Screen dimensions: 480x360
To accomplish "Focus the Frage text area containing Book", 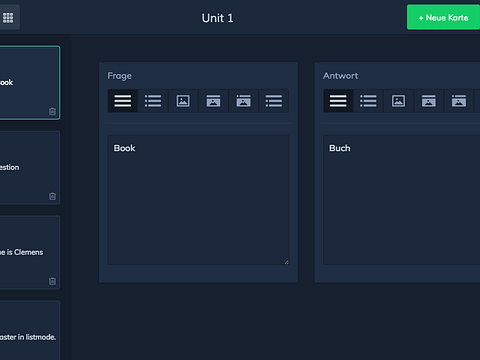I will [x=198, y=200].
